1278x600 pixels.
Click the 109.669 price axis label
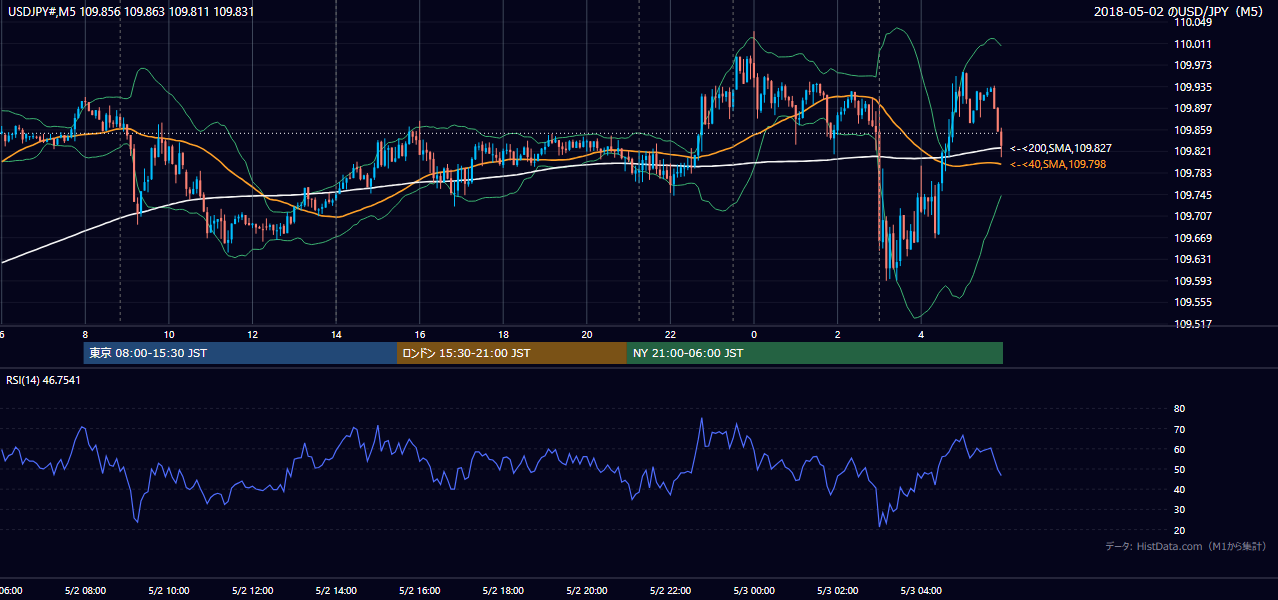click(1194, 238)
